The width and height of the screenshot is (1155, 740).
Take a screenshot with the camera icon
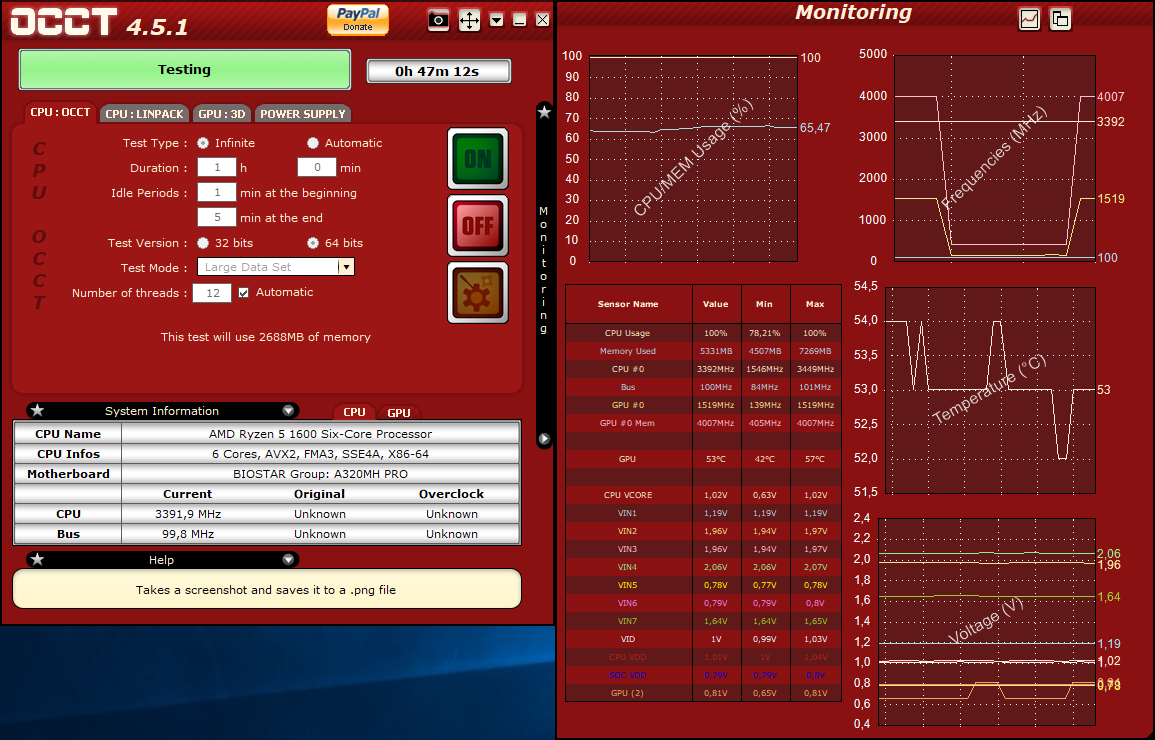[438, 20]
